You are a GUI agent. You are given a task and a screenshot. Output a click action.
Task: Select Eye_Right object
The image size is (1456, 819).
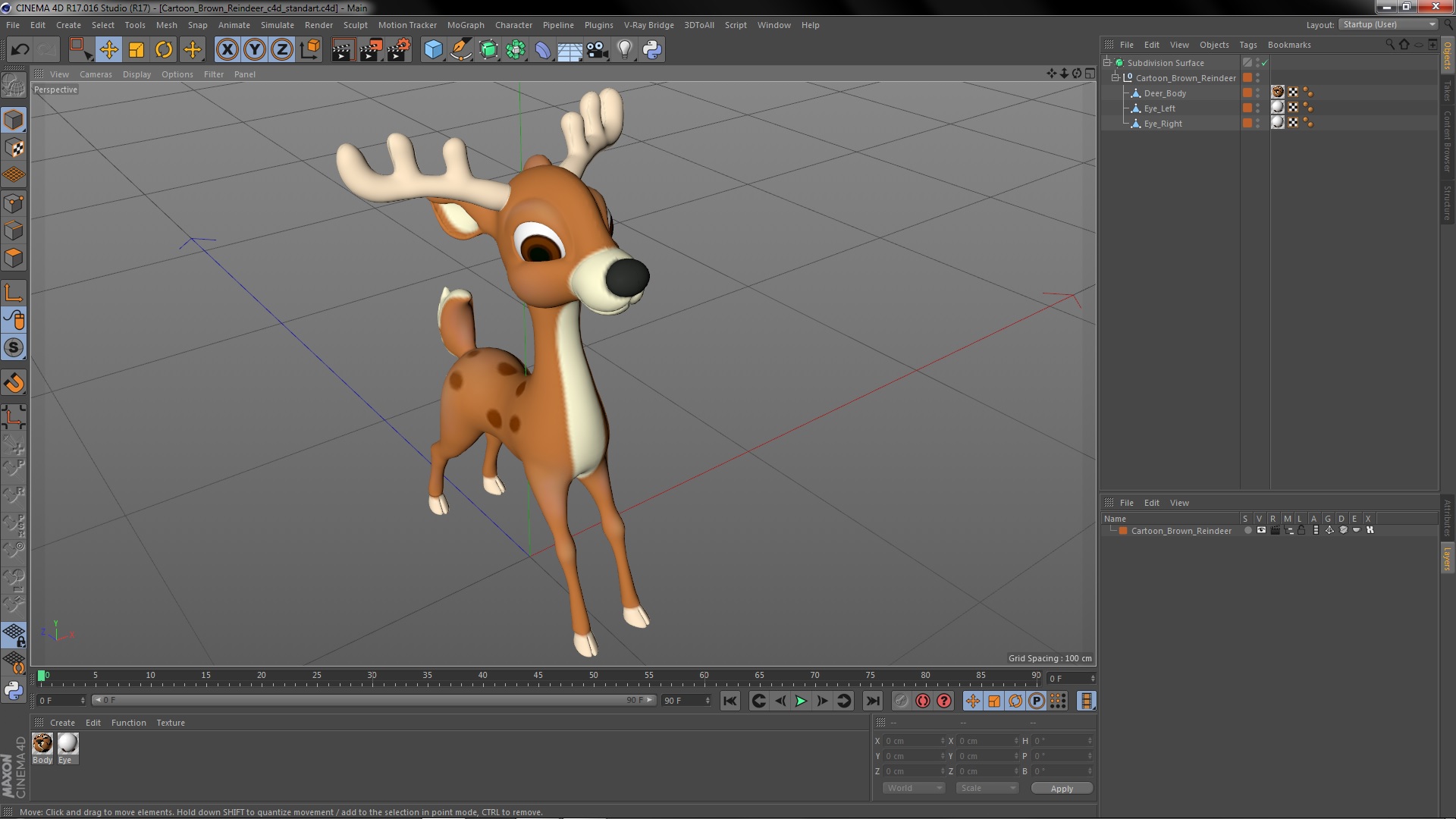(1163, 124)
